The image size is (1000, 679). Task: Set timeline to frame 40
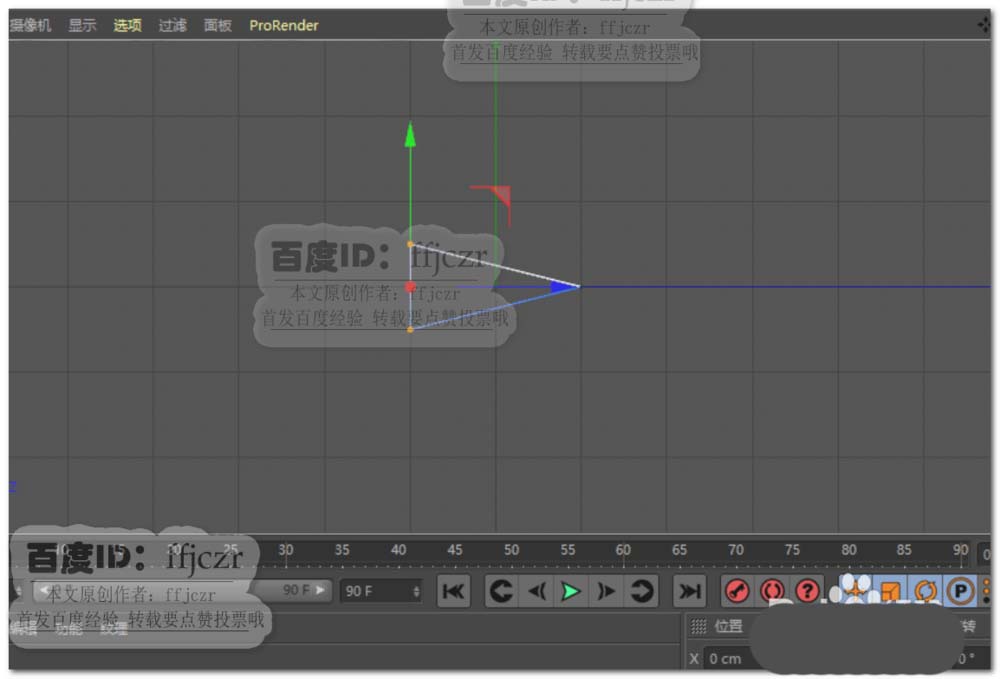399,551
